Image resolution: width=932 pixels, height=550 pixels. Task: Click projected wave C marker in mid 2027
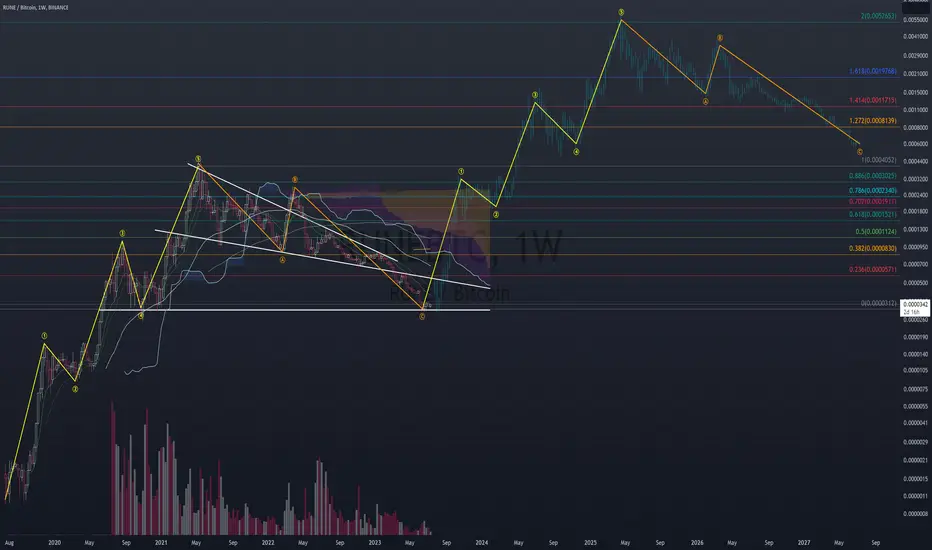[859, 152]
